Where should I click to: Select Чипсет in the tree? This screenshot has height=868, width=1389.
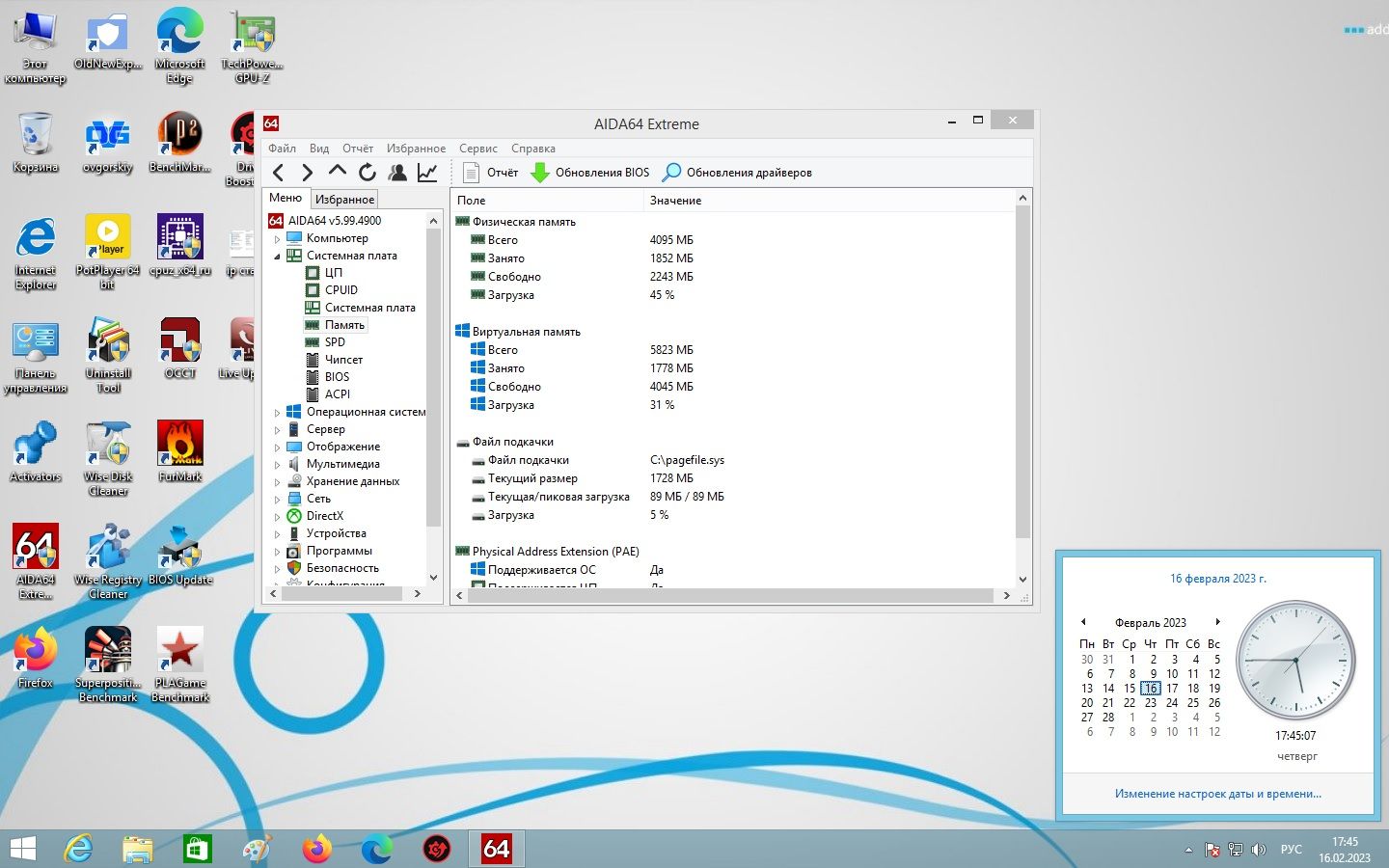[343, 360]
